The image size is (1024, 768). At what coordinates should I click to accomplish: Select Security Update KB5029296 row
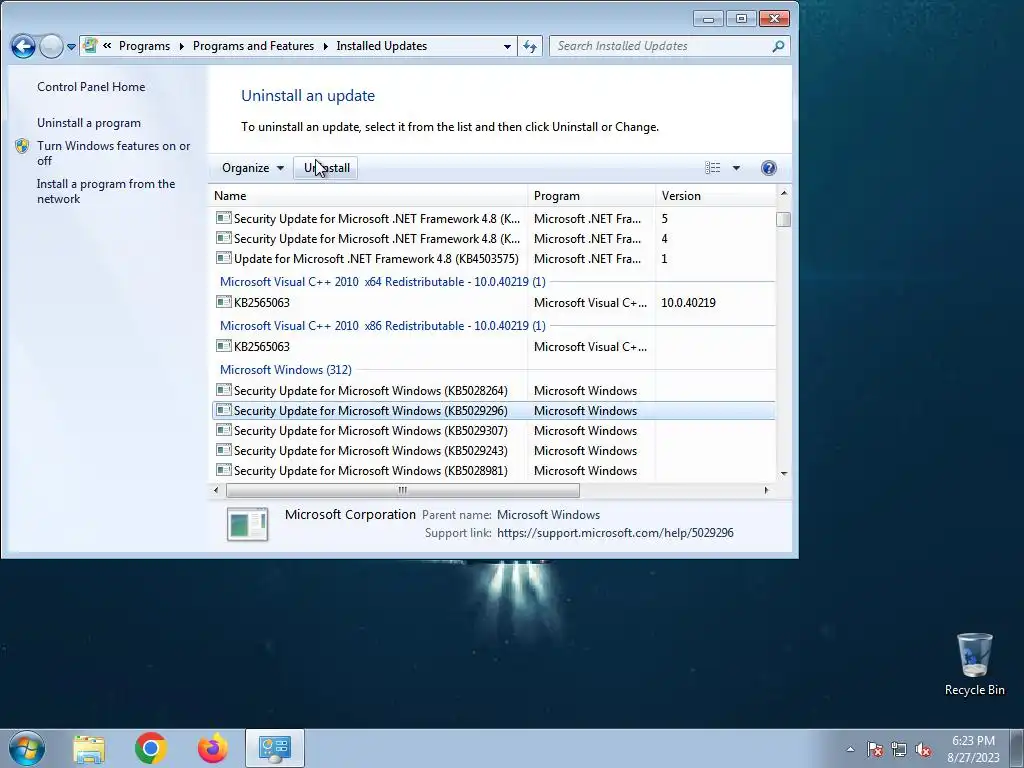click(x=494, y=411)
